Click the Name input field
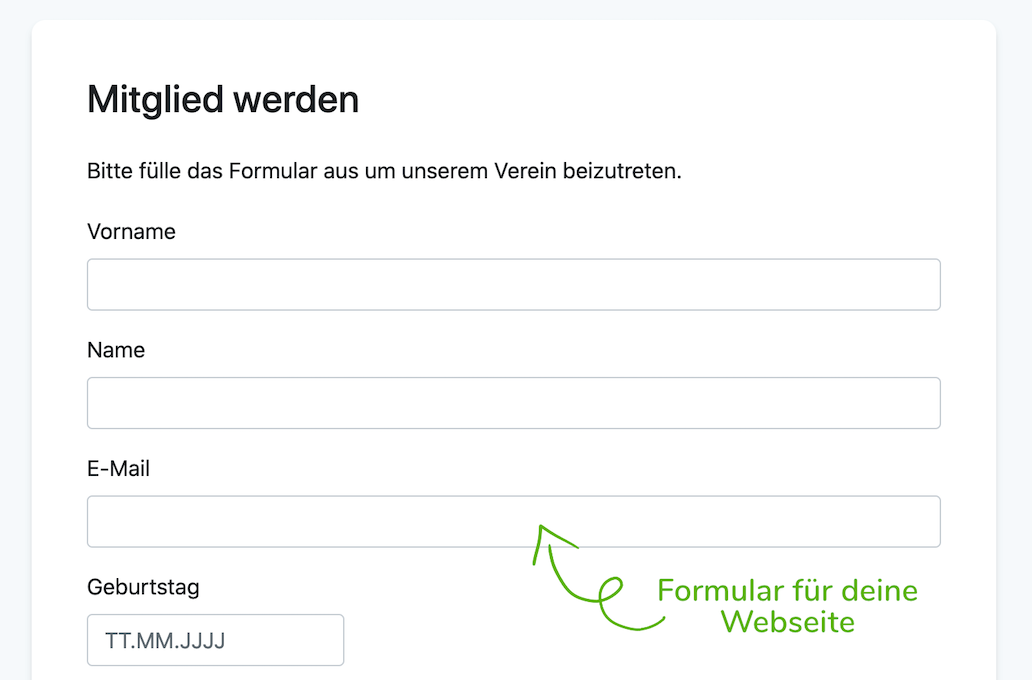 coord(513,403)
